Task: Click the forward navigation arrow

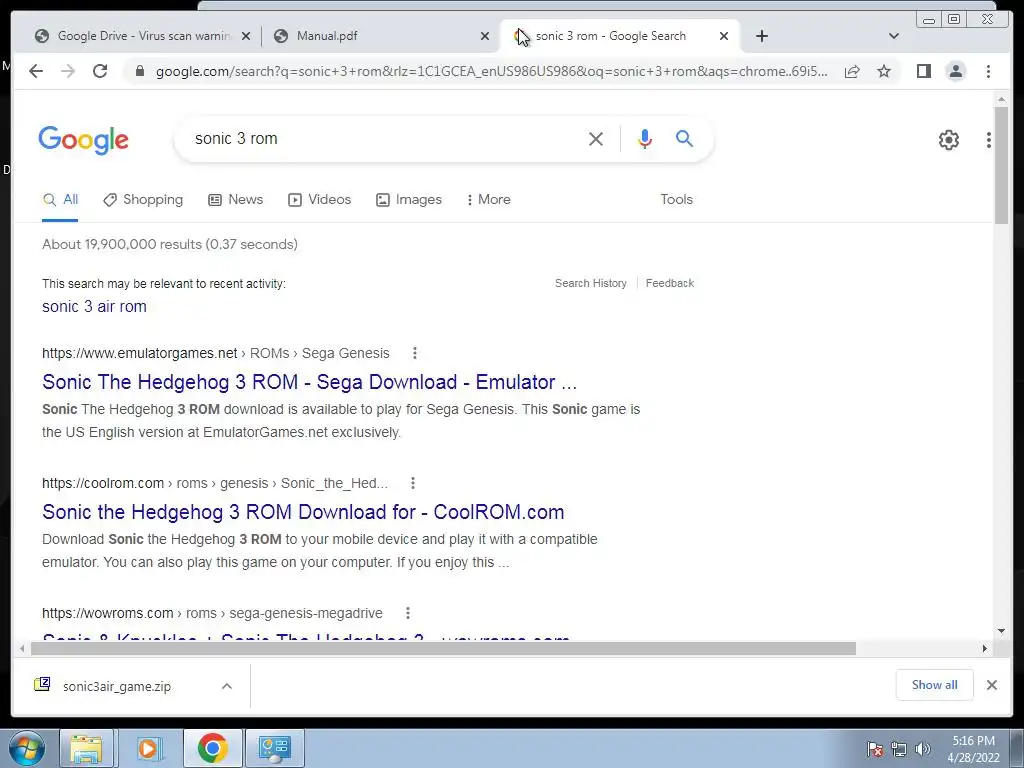Action: [x=68, y=71]
